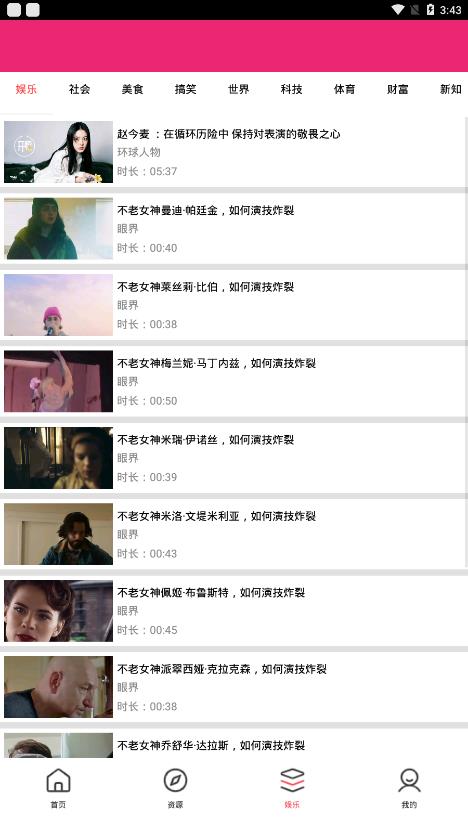This screenshot has width=468, height=832.
Task: Select the 世界 tab
Action: coord(238,89)
